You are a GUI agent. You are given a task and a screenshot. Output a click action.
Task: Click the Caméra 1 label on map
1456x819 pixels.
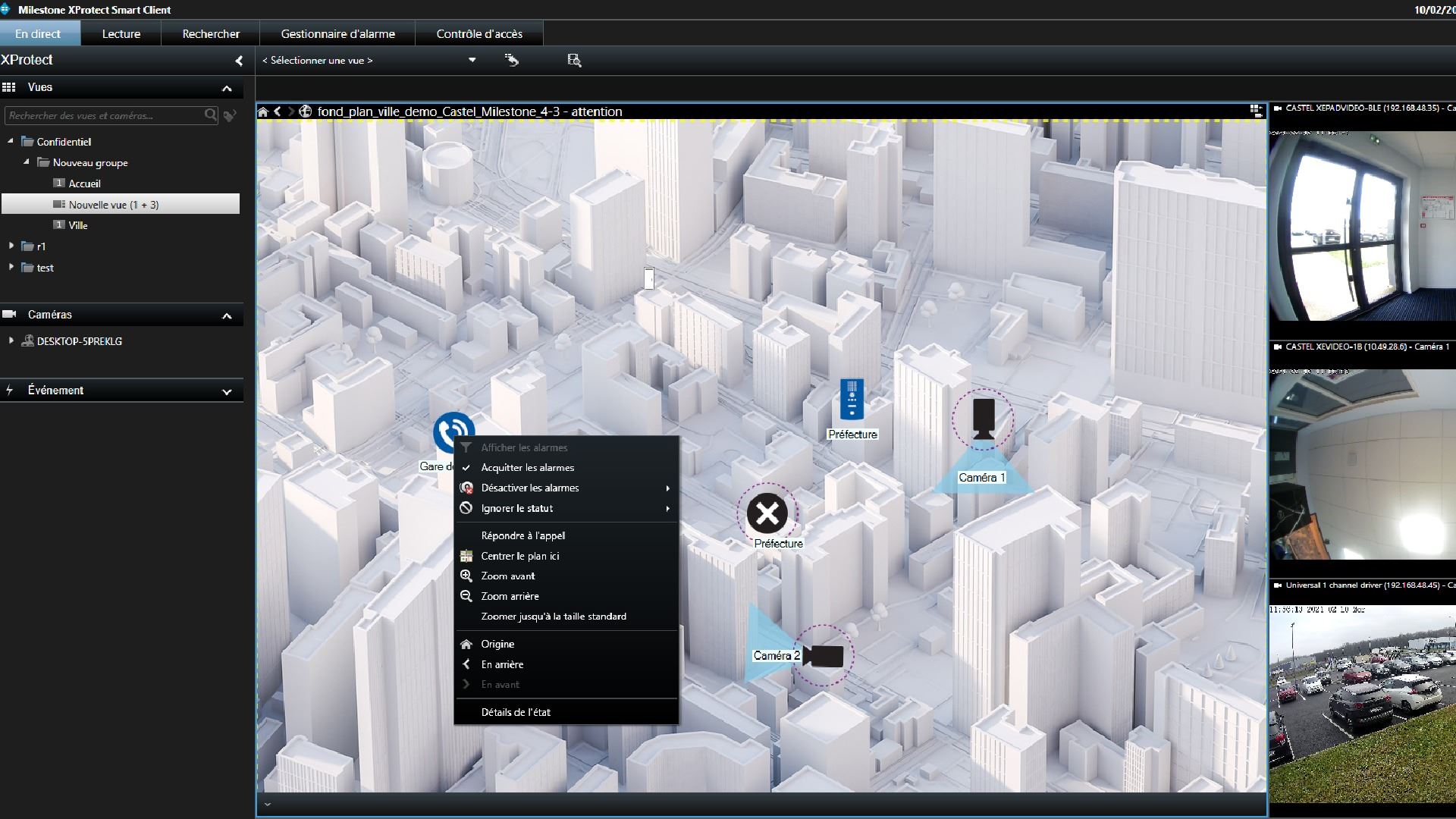click(x=981, y=478)
